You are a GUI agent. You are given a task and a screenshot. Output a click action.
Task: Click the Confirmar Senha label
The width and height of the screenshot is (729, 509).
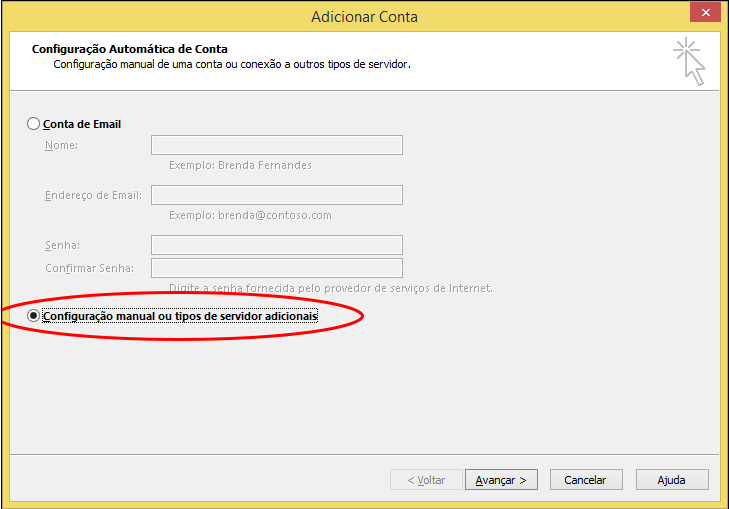[90, 268]
